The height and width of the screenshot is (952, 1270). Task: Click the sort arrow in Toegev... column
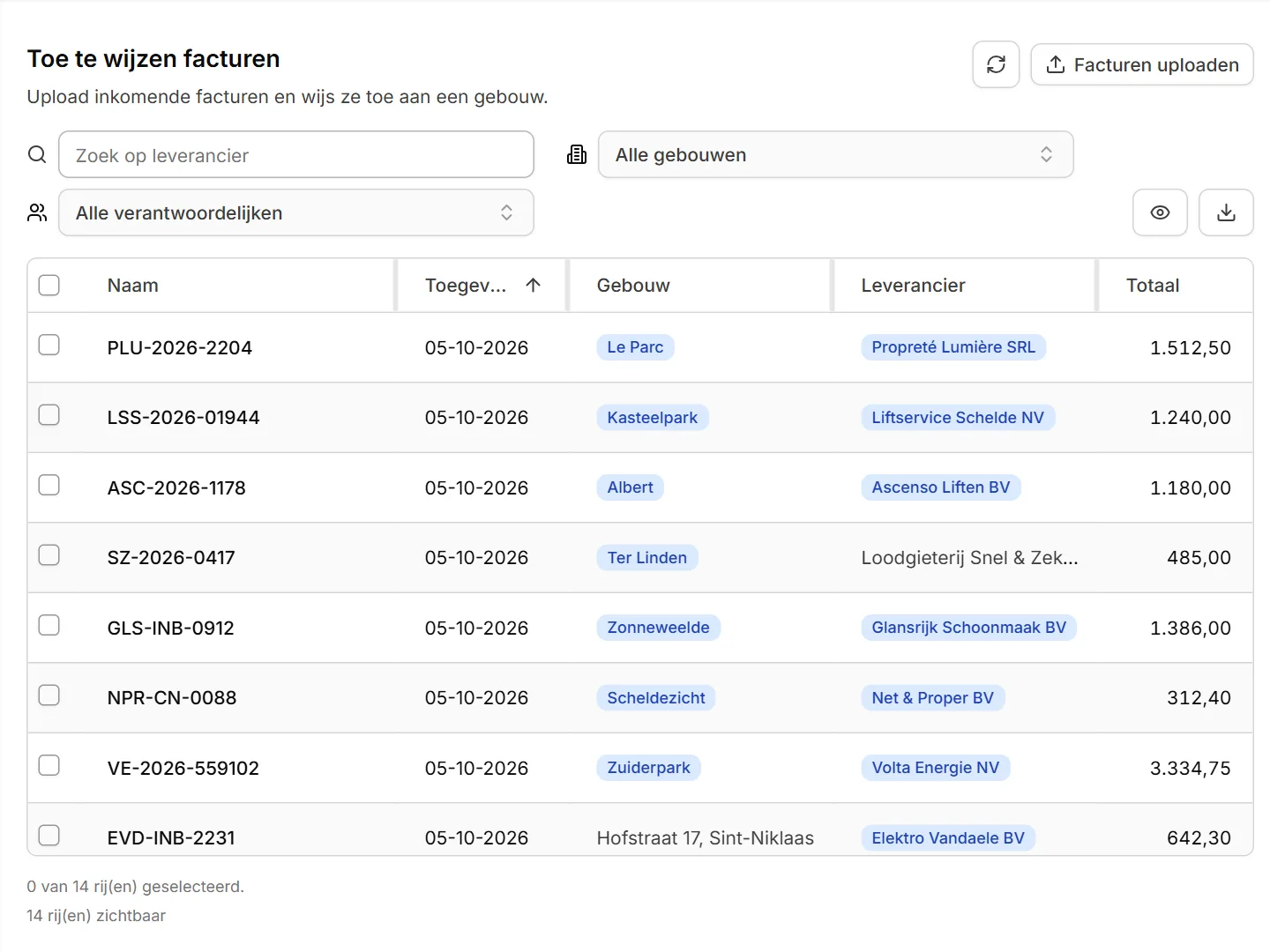[533, 285]
